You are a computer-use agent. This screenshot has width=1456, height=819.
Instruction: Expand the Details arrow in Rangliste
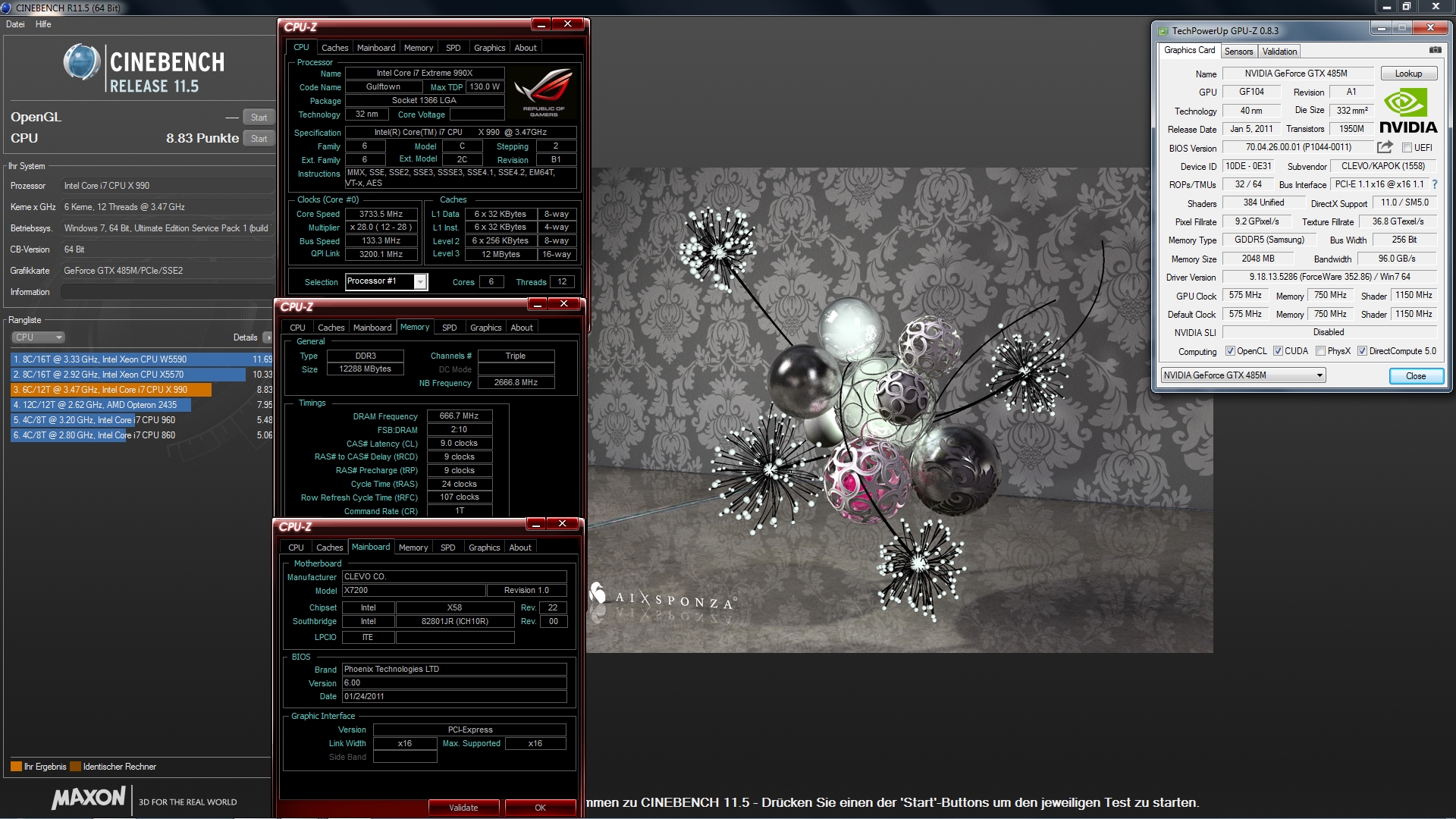point(267,337)
